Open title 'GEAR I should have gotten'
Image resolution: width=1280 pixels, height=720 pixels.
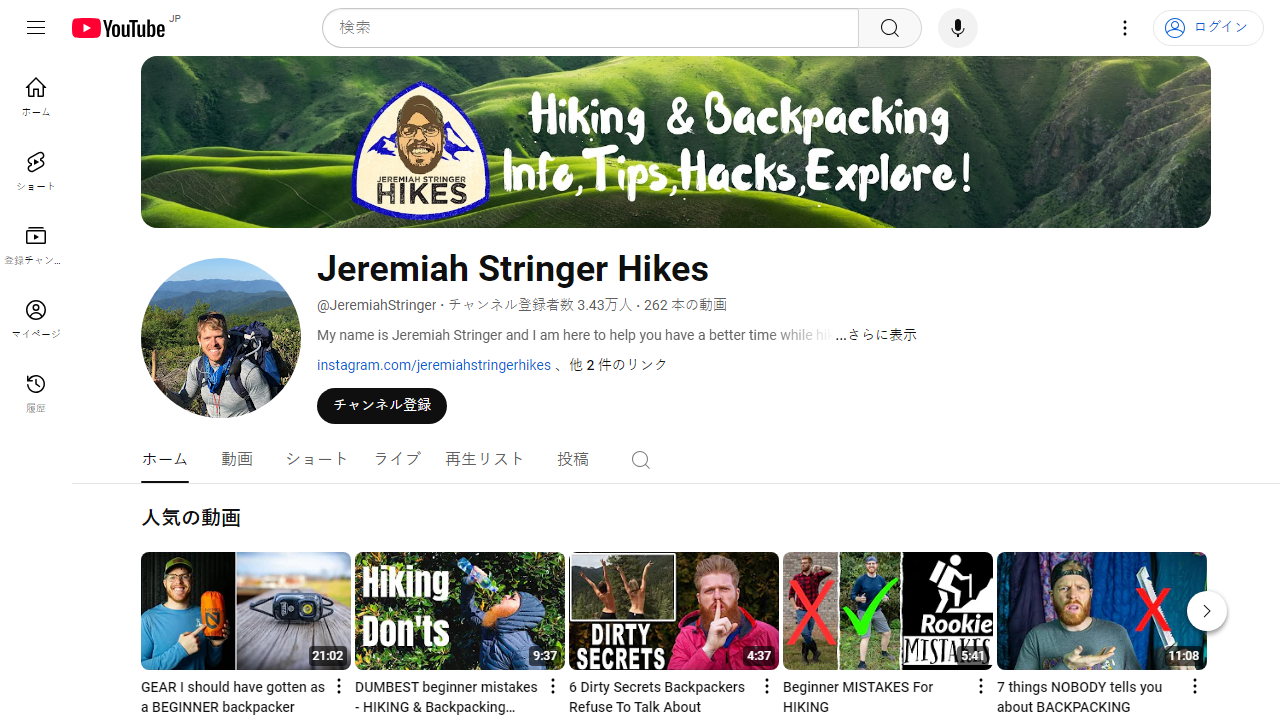click(x=233, y=697)
